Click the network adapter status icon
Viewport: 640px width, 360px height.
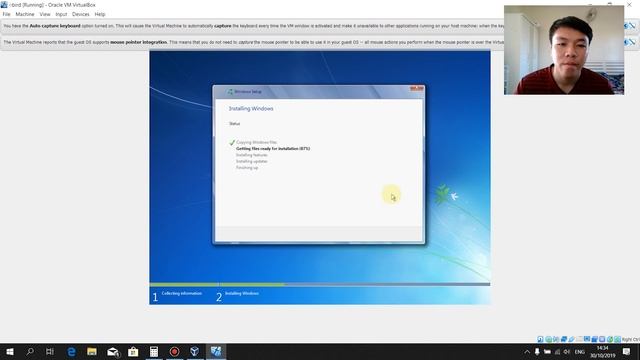click(564, 339)
